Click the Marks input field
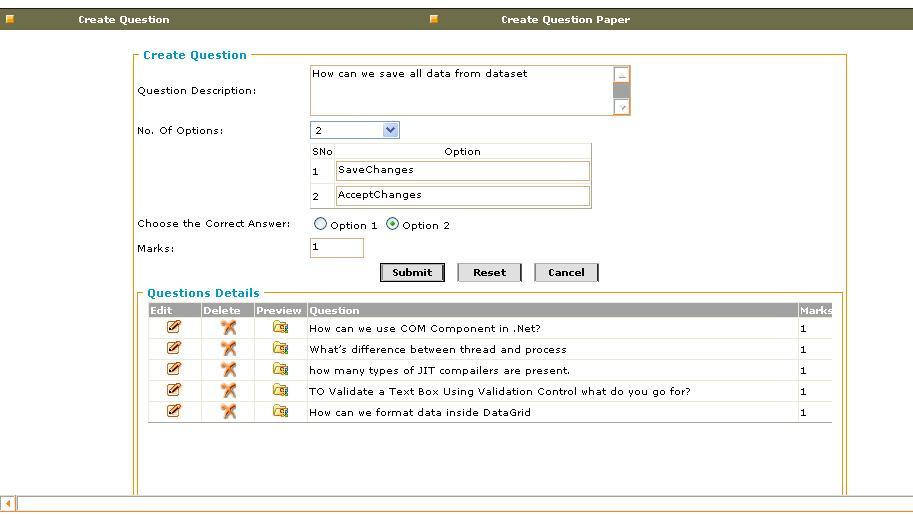The image size is (913, 515). tap(337, 247)
